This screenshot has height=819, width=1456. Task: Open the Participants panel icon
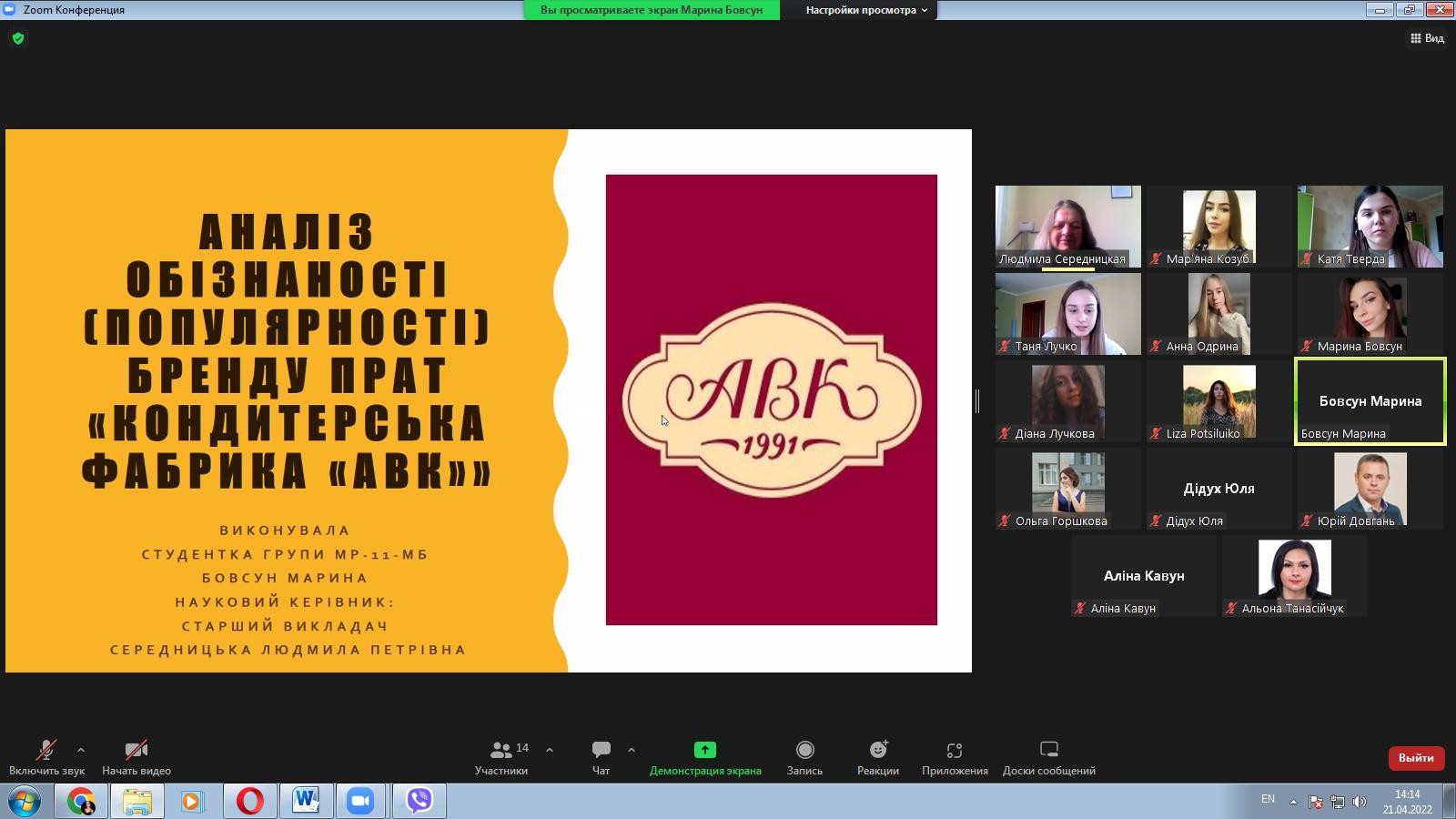coord(500,751)
